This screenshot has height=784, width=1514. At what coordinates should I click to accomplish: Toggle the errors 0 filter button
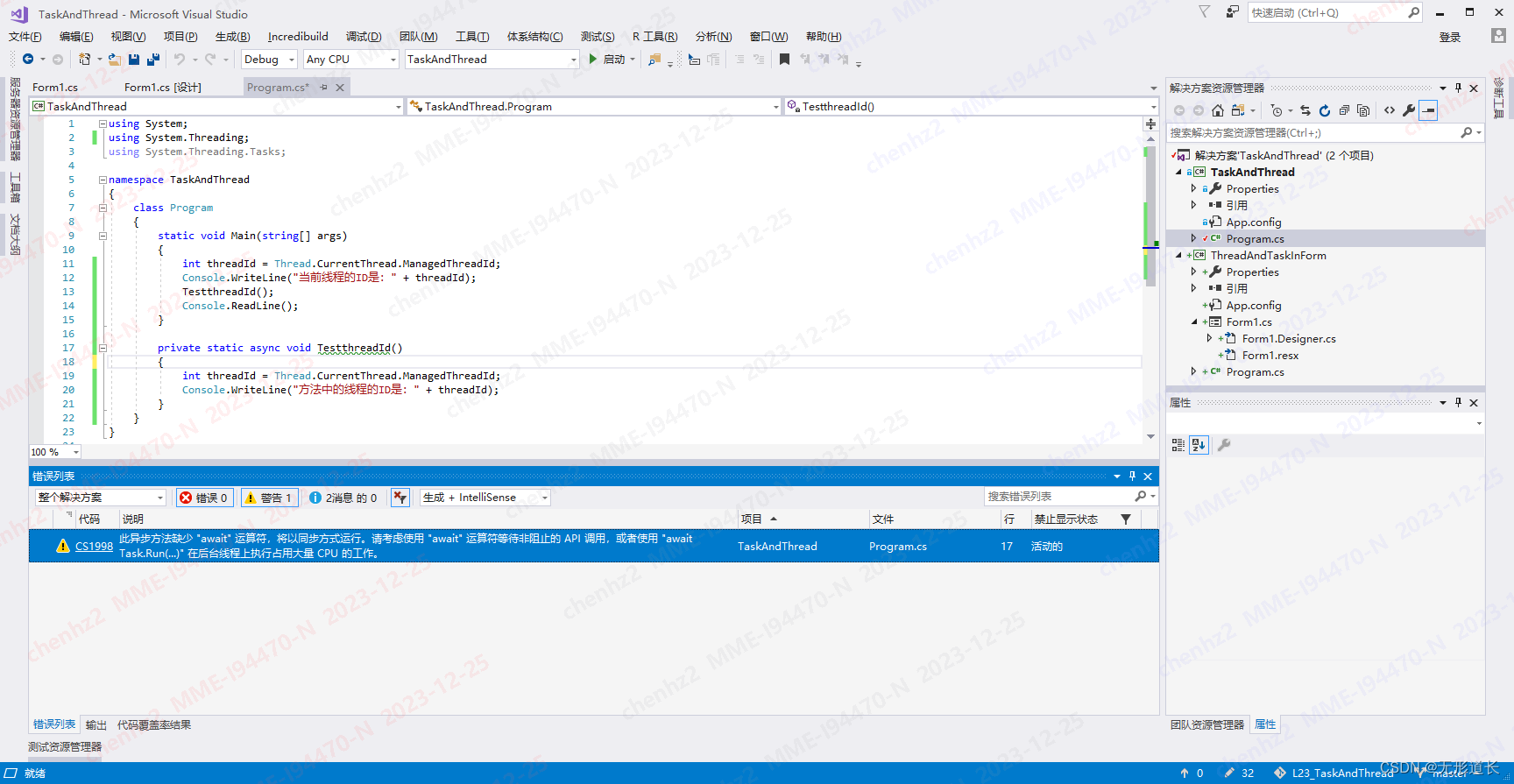click(204, 498)
